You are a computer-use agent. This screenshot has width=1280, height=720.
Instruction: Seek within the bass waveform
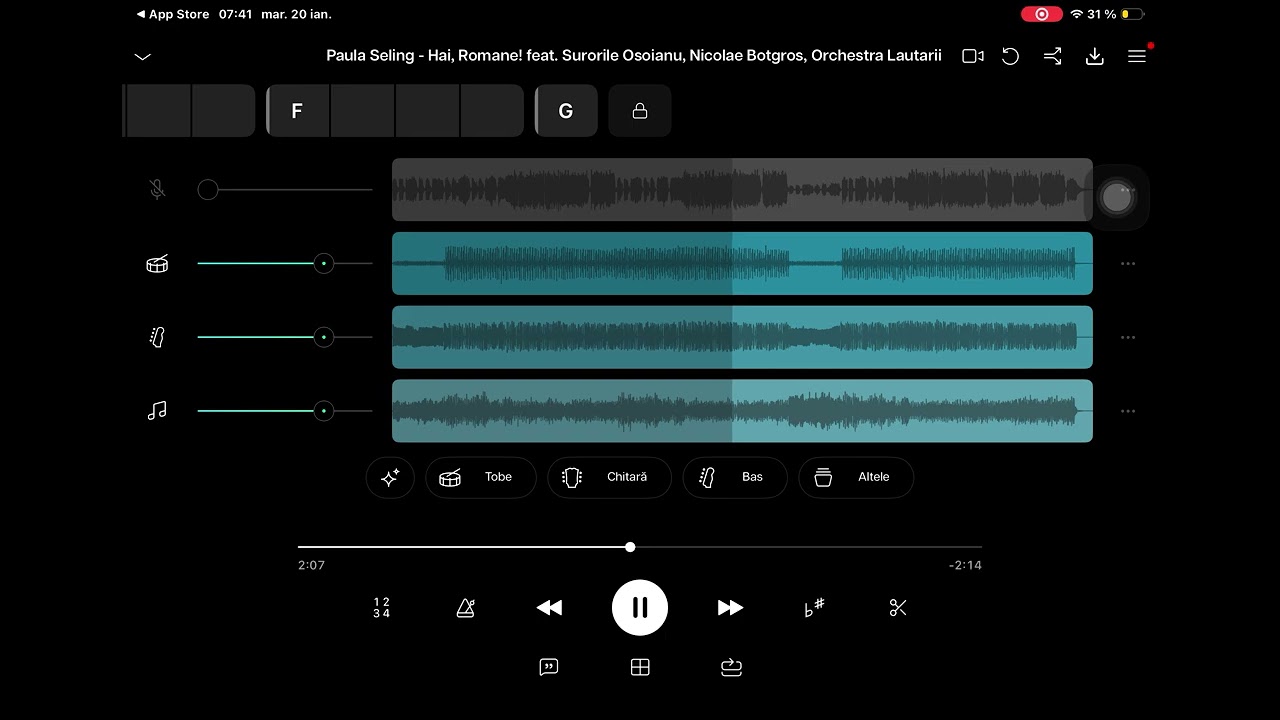(x=742, y=337)
